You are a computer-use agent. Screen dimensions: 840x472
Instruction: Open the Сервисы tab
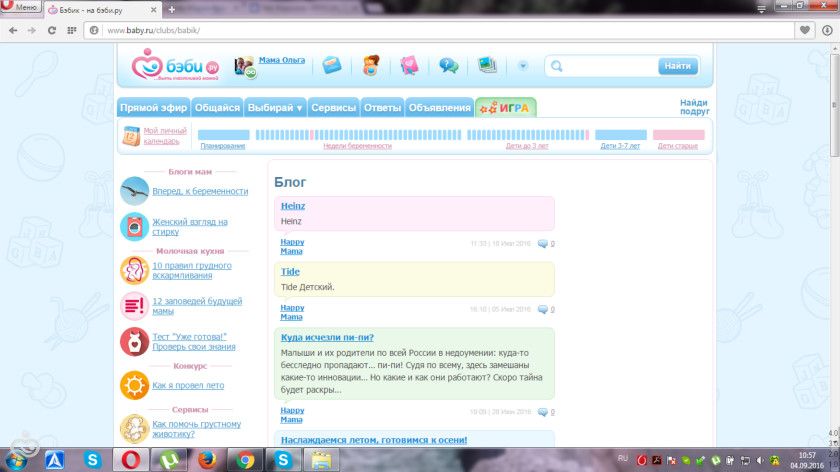pos(333,108)
